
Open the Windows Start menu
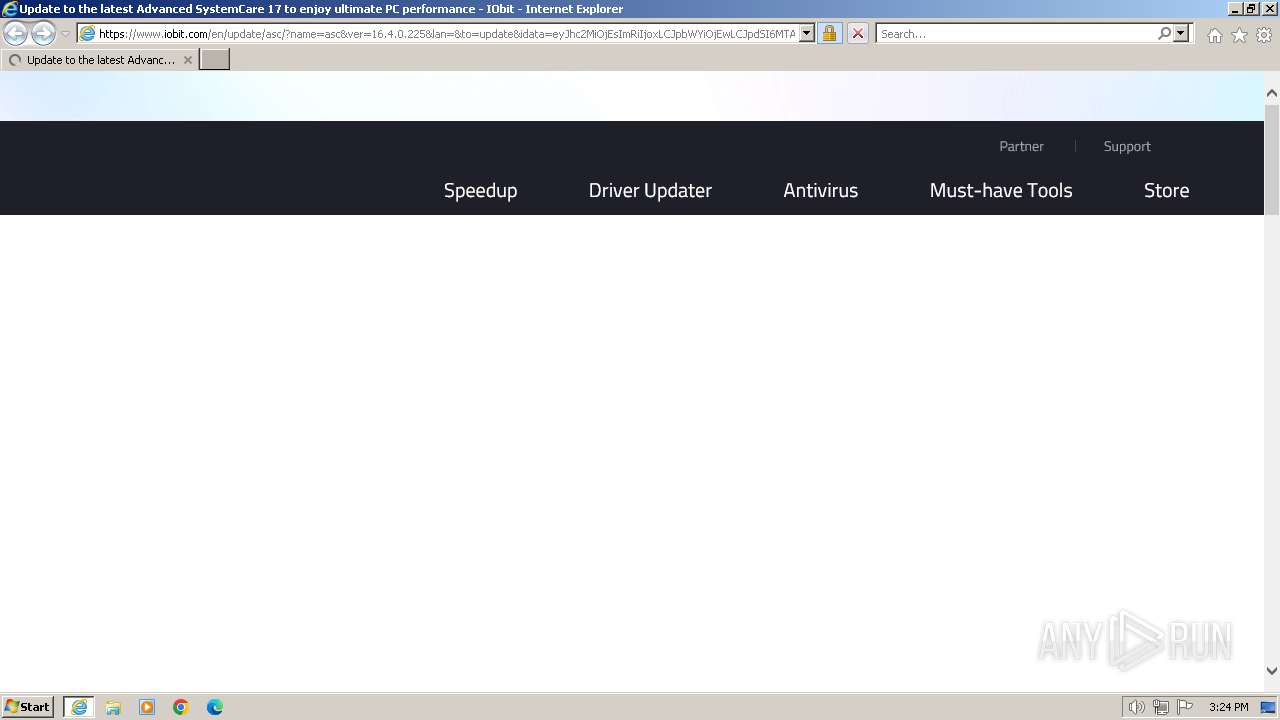coord(28,707)
